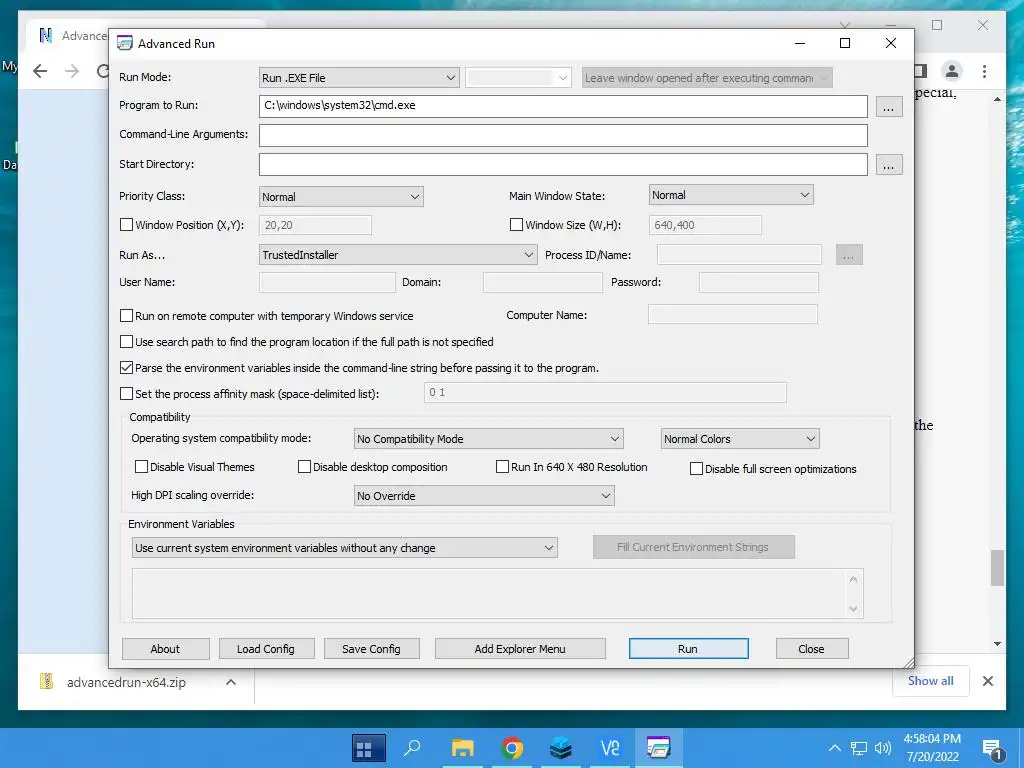1024x768 pixels.
Task: Click the About button
Action: pos(165,648)
